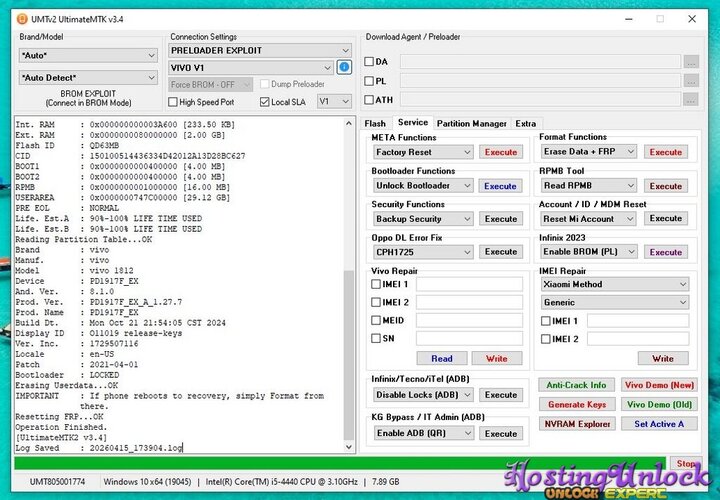
Task: Execute Reset Mi Account
Action: click(x=666, y=219)
